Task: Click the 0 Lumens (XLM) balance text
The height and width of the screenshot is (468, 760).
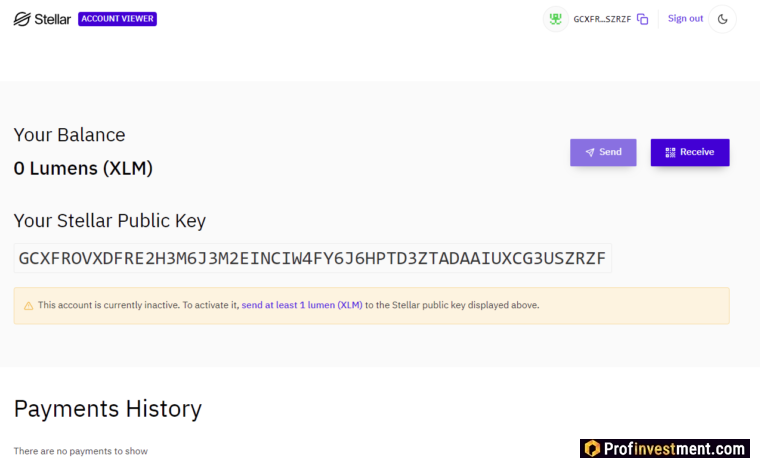Action: [x=83, y=169]
